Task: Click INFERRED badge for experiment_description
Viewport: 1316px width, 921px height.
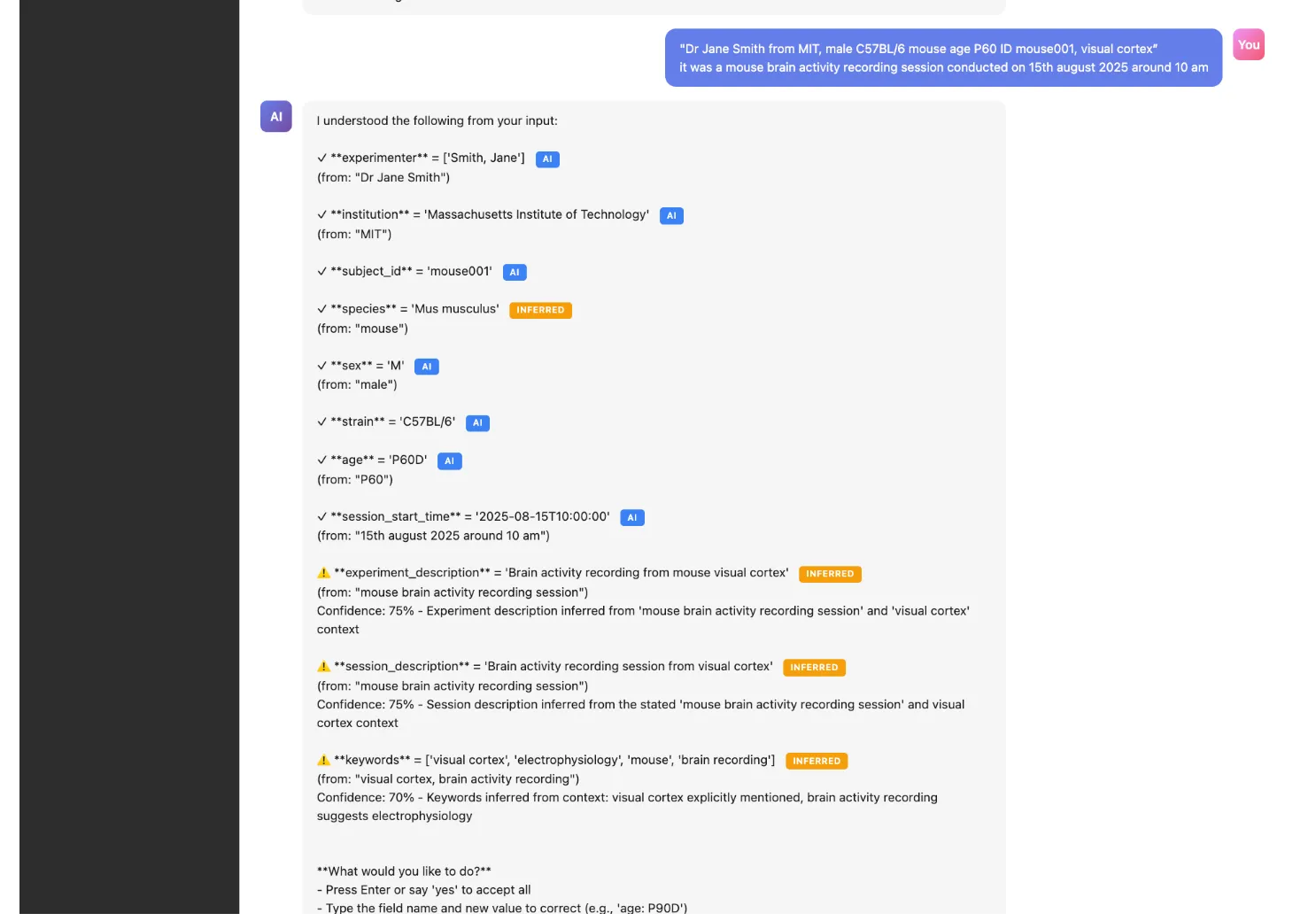Action: [x=830, y=574]
